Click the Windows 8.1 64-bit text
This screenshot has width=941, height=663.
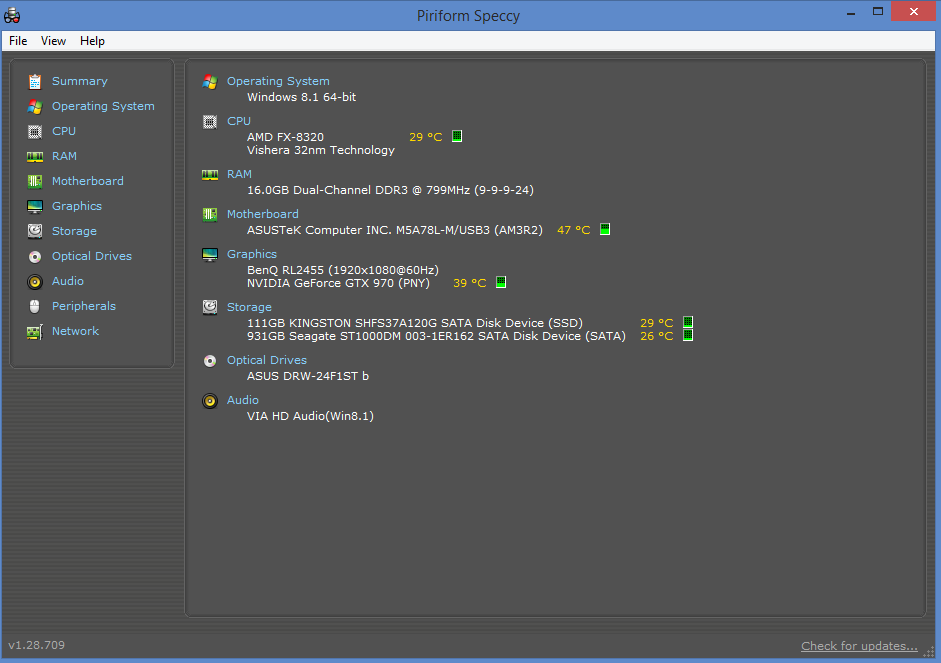pos(302,97)
